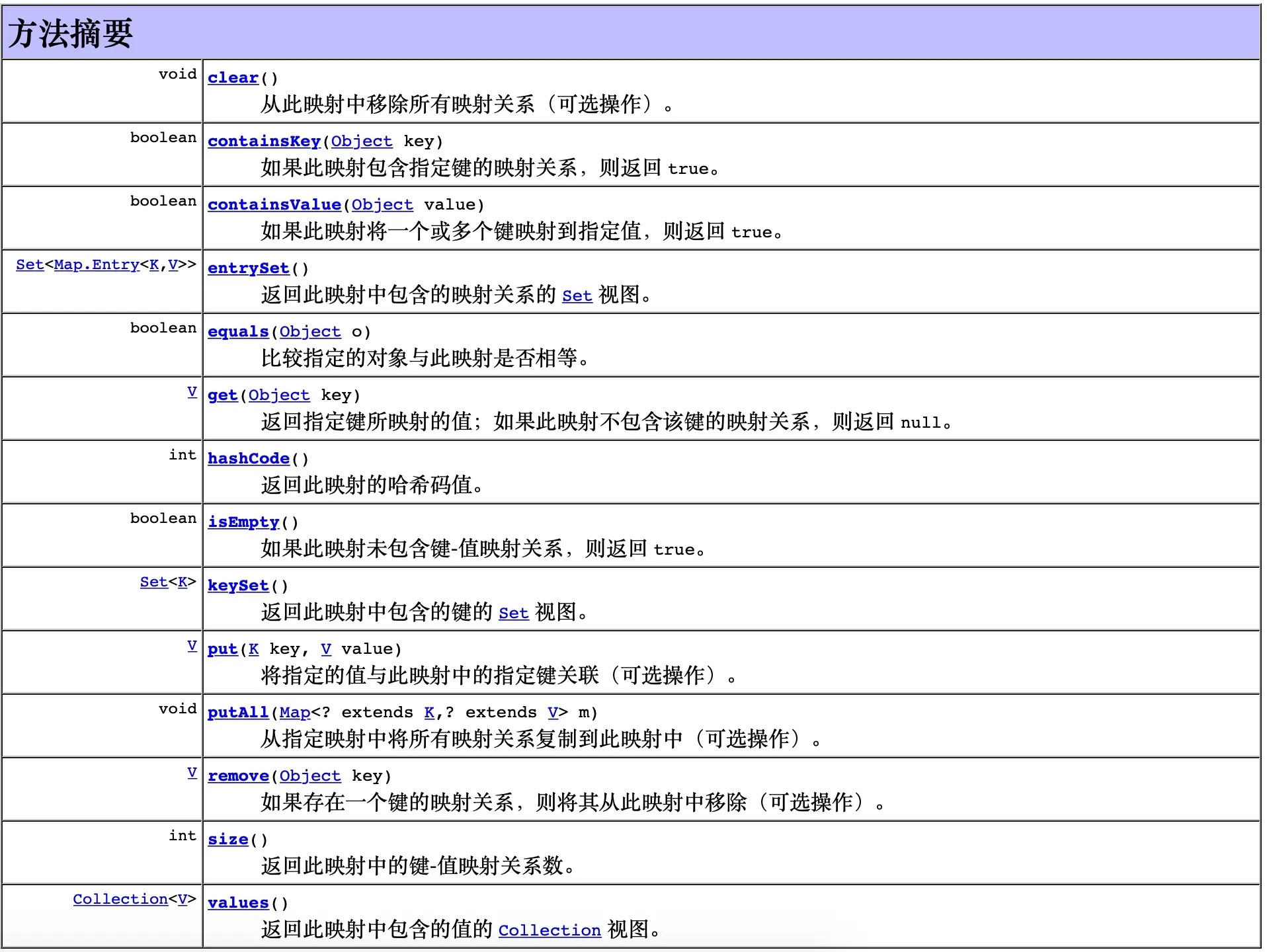This screenshot has height=952, width=1267.
Task: Open the clear method link
Action: pyautogui.click(x=233, y=78)
